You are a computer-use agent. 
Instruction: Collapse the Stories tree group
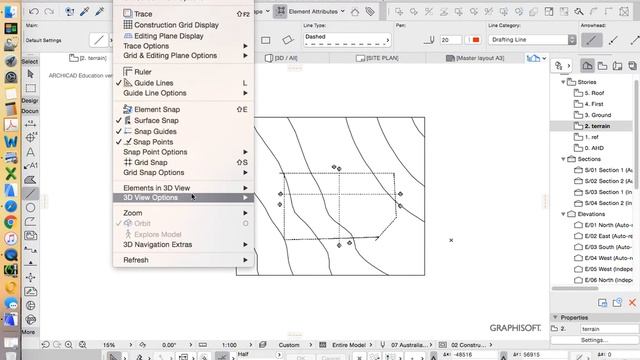click(x=563, y=82)
